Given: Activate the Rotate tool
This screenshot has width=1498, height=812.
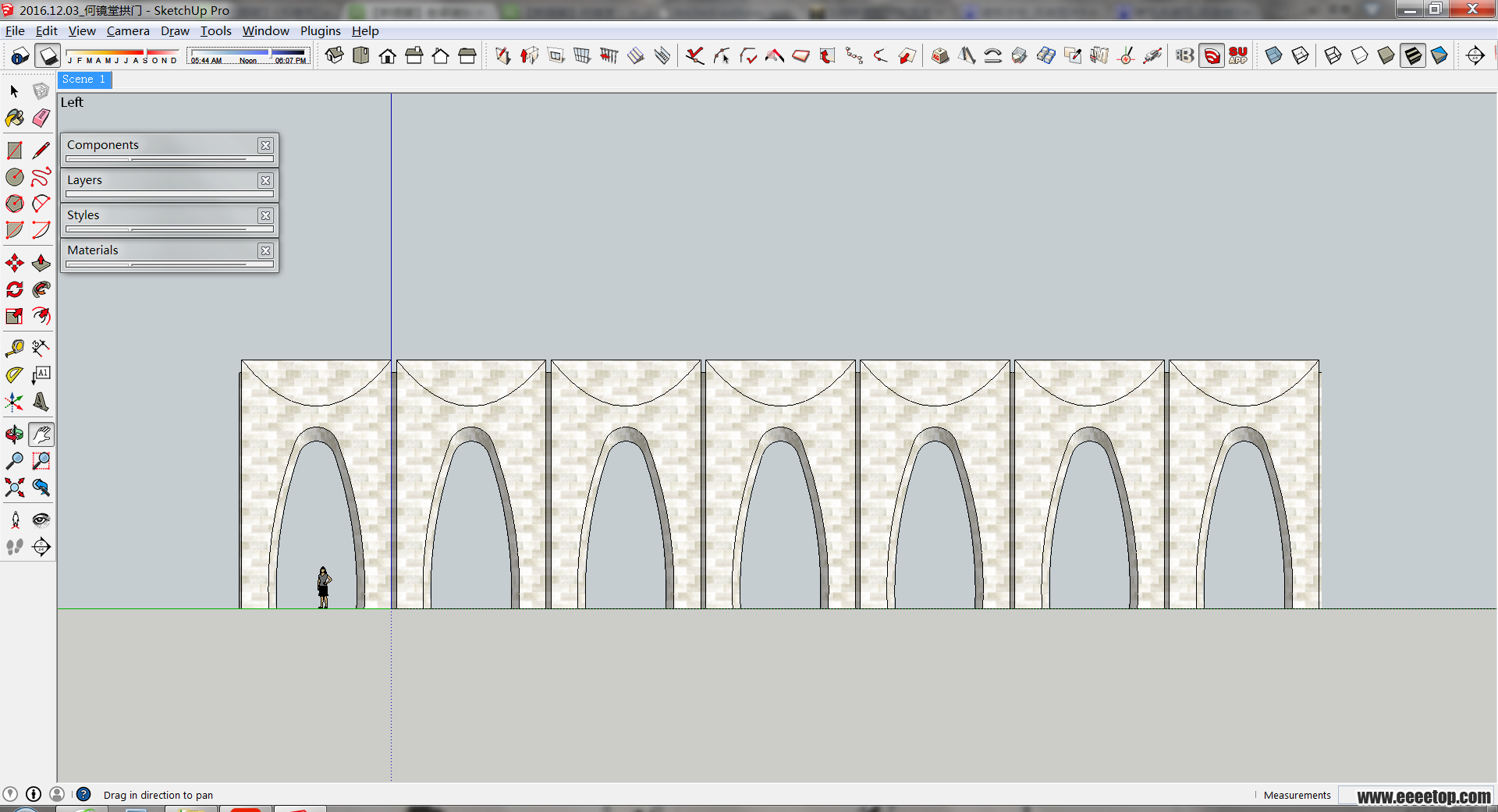Looking at the screenshot, I should (14, 289).
